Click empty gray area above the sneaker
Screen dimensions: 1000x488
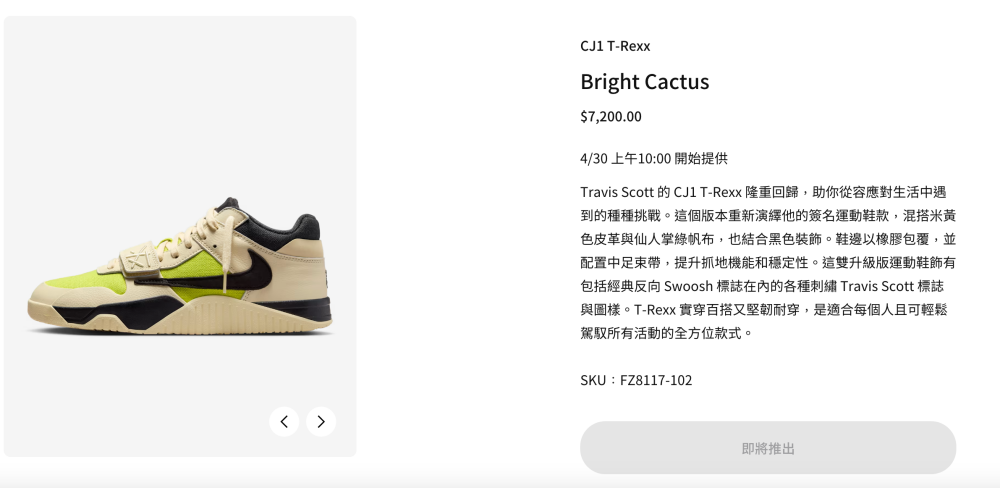point(180,102)
